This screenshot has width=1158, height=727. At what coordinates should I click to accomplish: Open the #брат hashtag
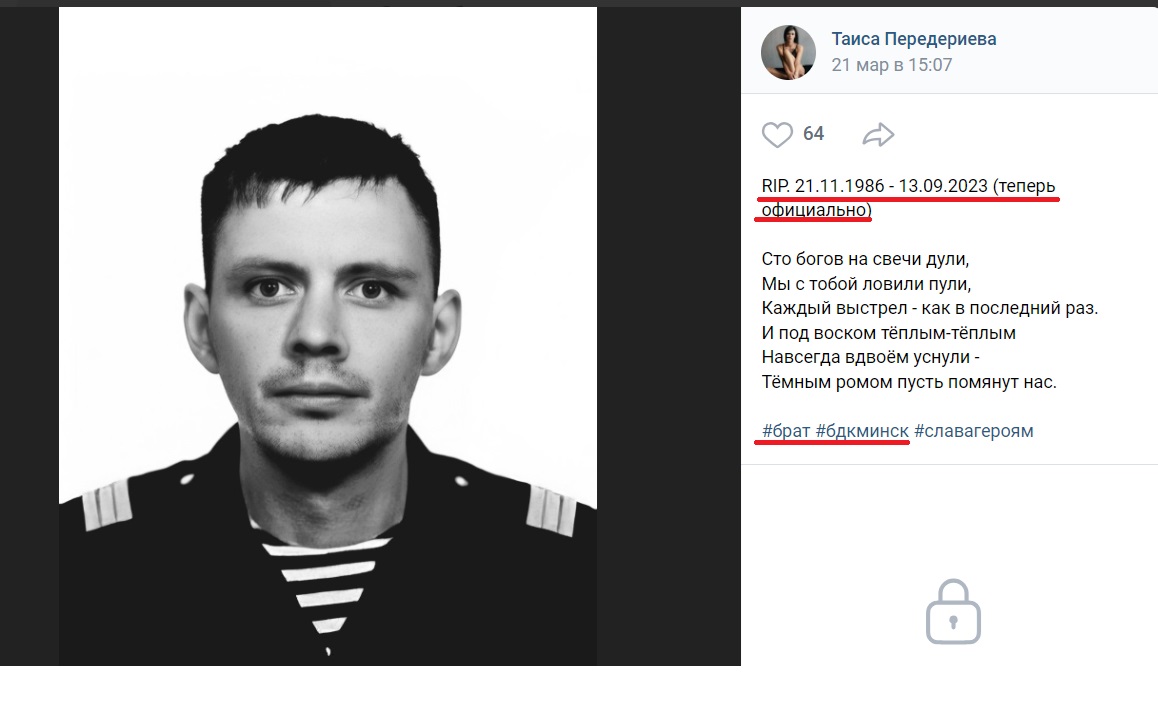click(786, 431)
